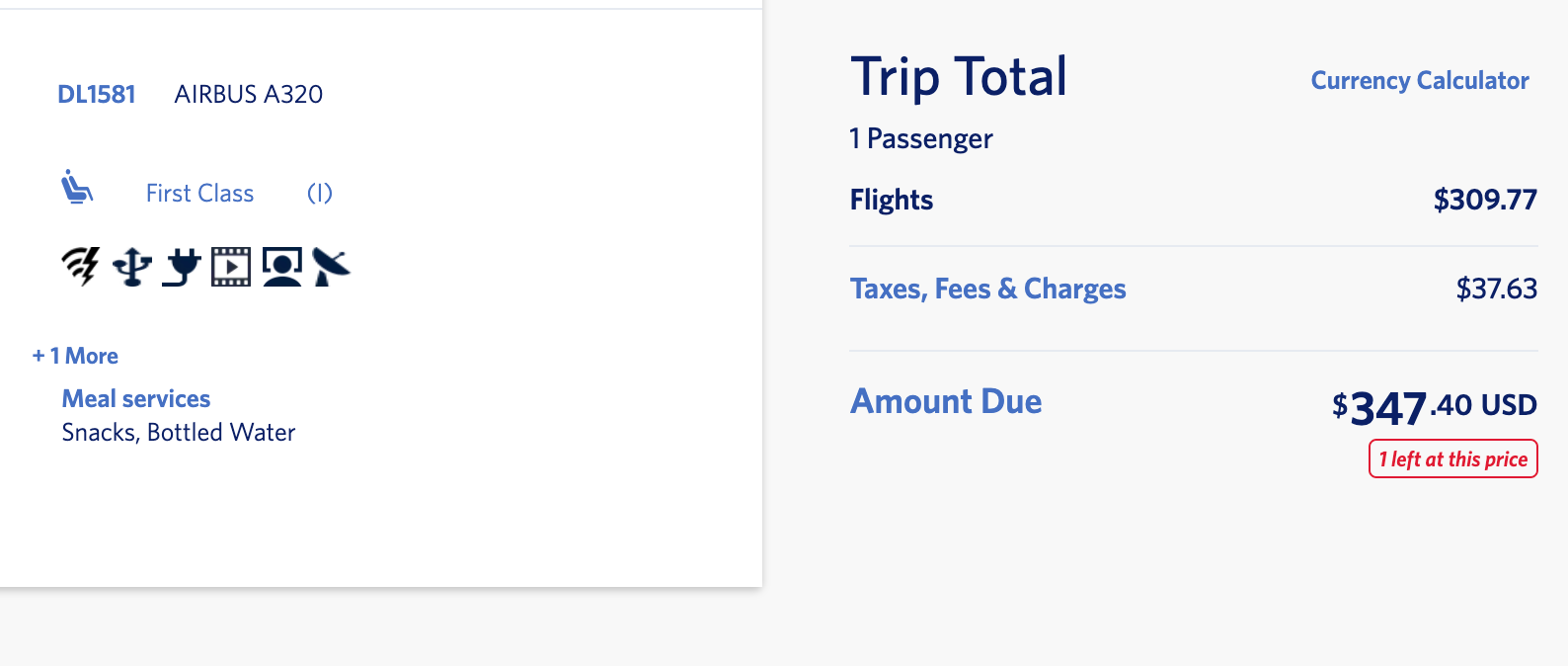Open flight DL1581 details

click(97, 94)
